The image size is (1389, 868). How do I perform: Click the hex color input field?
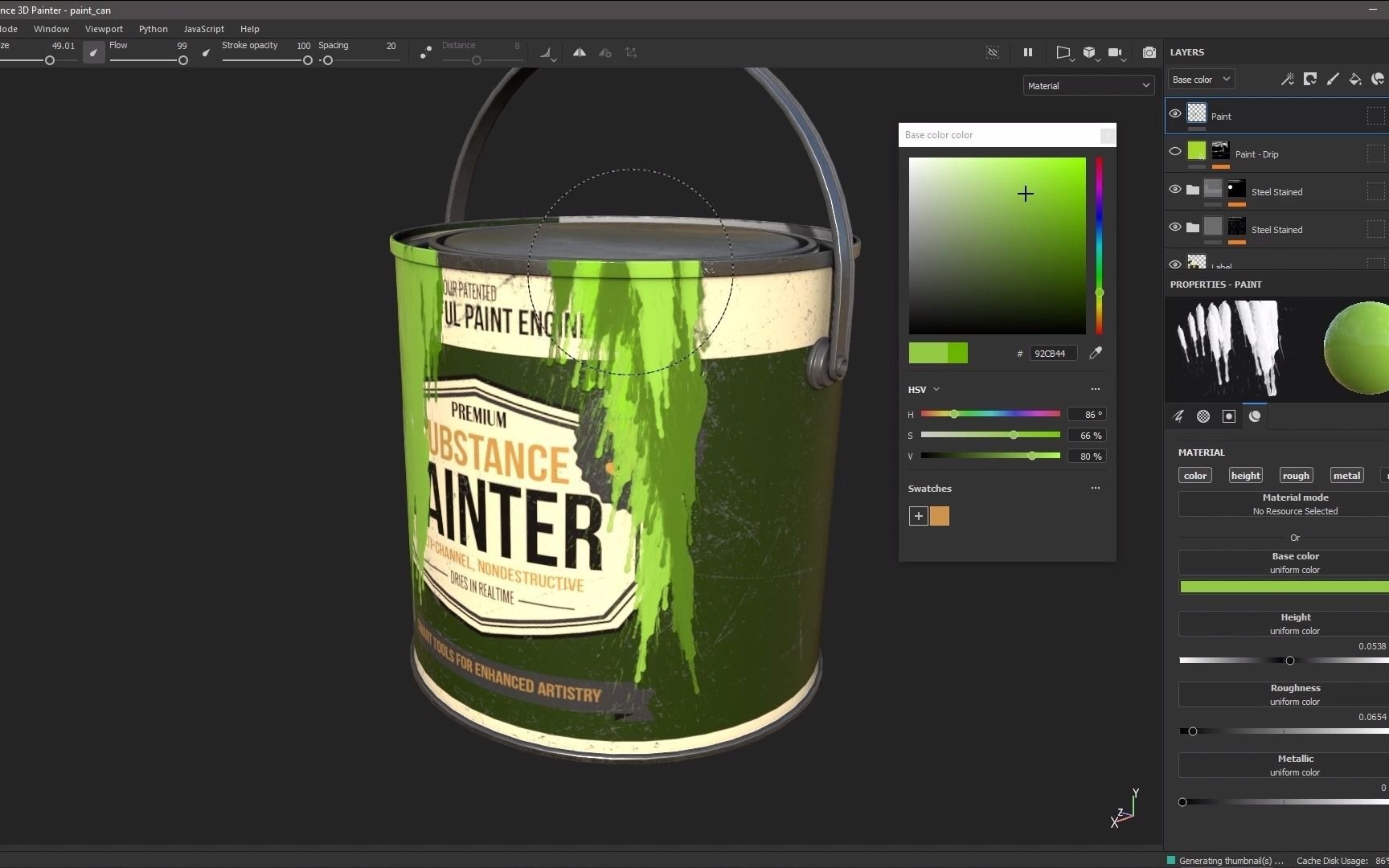pos(1051,354)
